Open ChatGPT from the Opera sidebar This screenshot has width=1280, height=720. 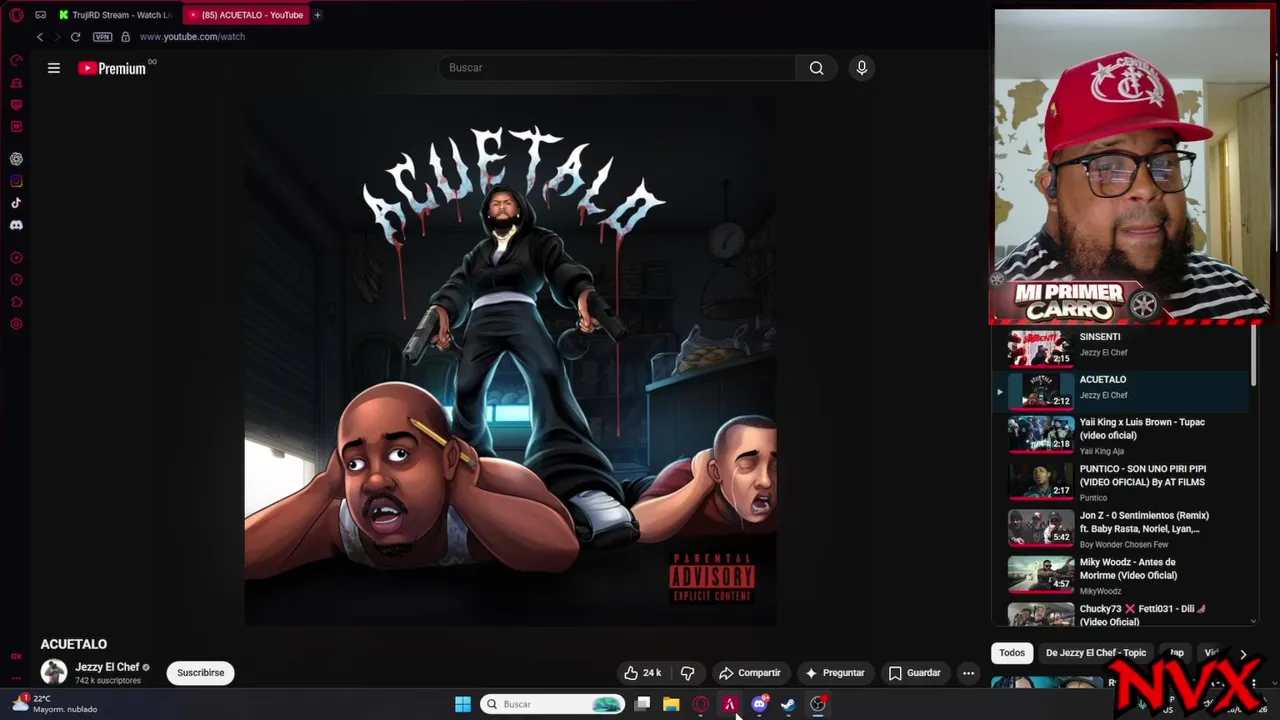point(16,159)
